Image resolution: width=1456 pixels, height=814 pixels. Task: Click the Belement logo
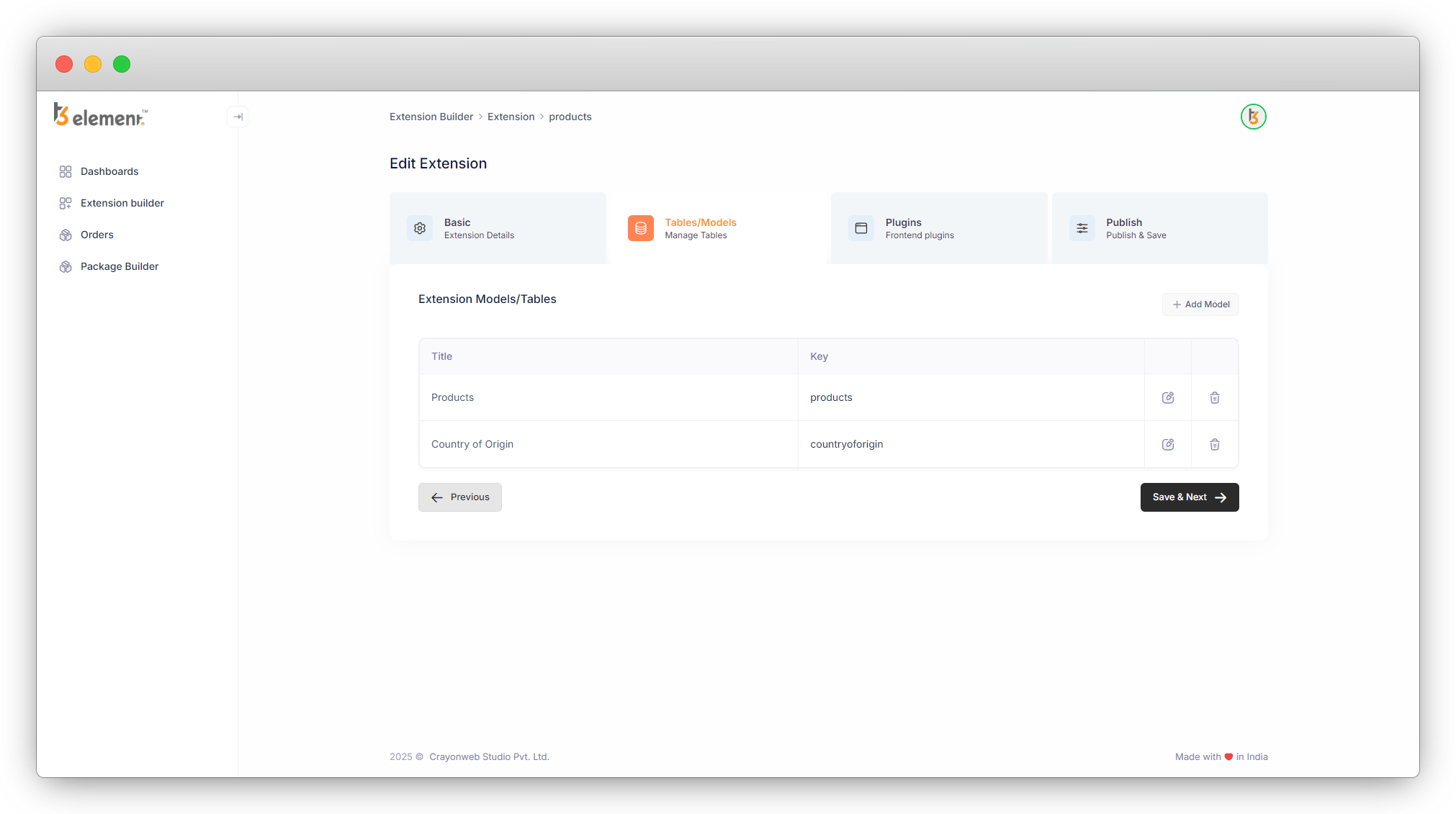[101, 115]
